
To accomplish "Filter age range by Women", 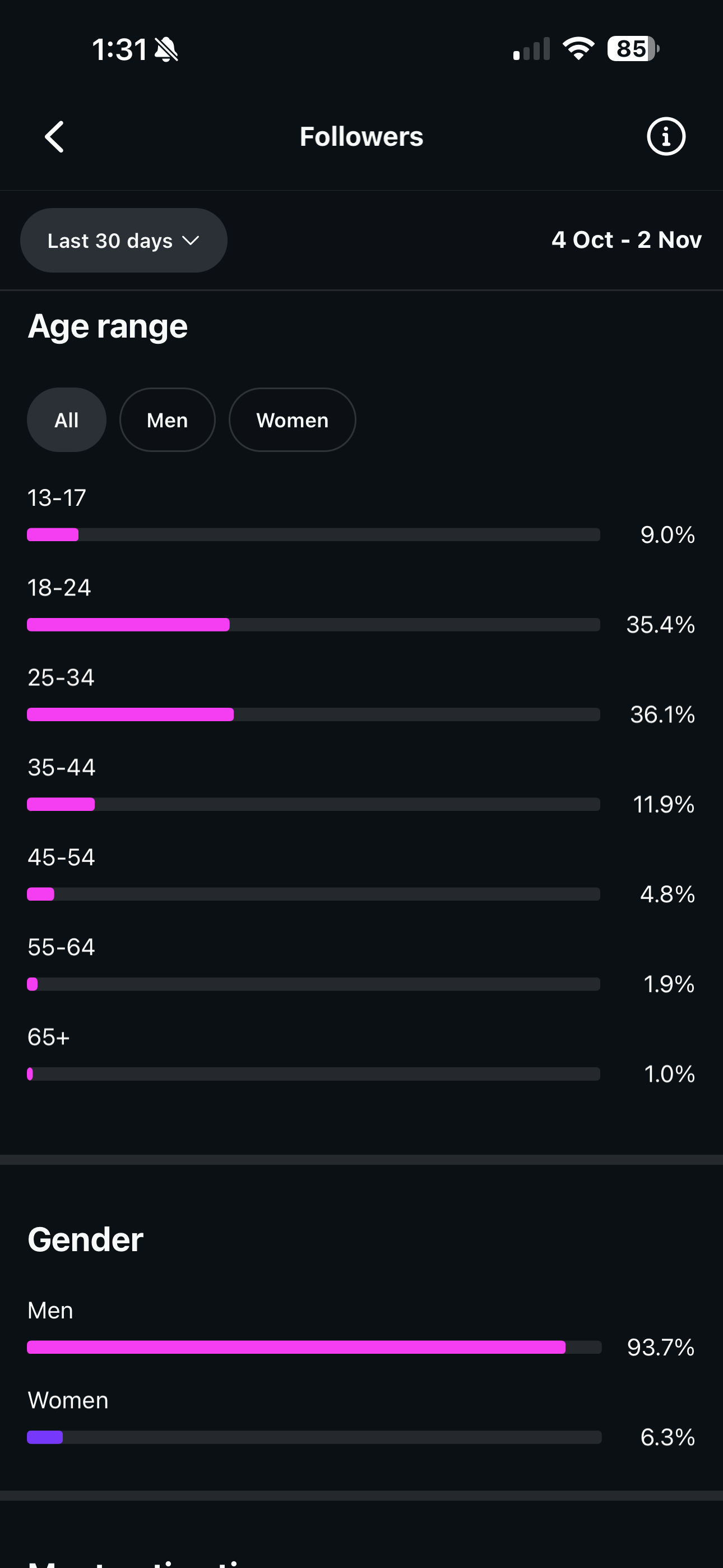I will point(292,420).
